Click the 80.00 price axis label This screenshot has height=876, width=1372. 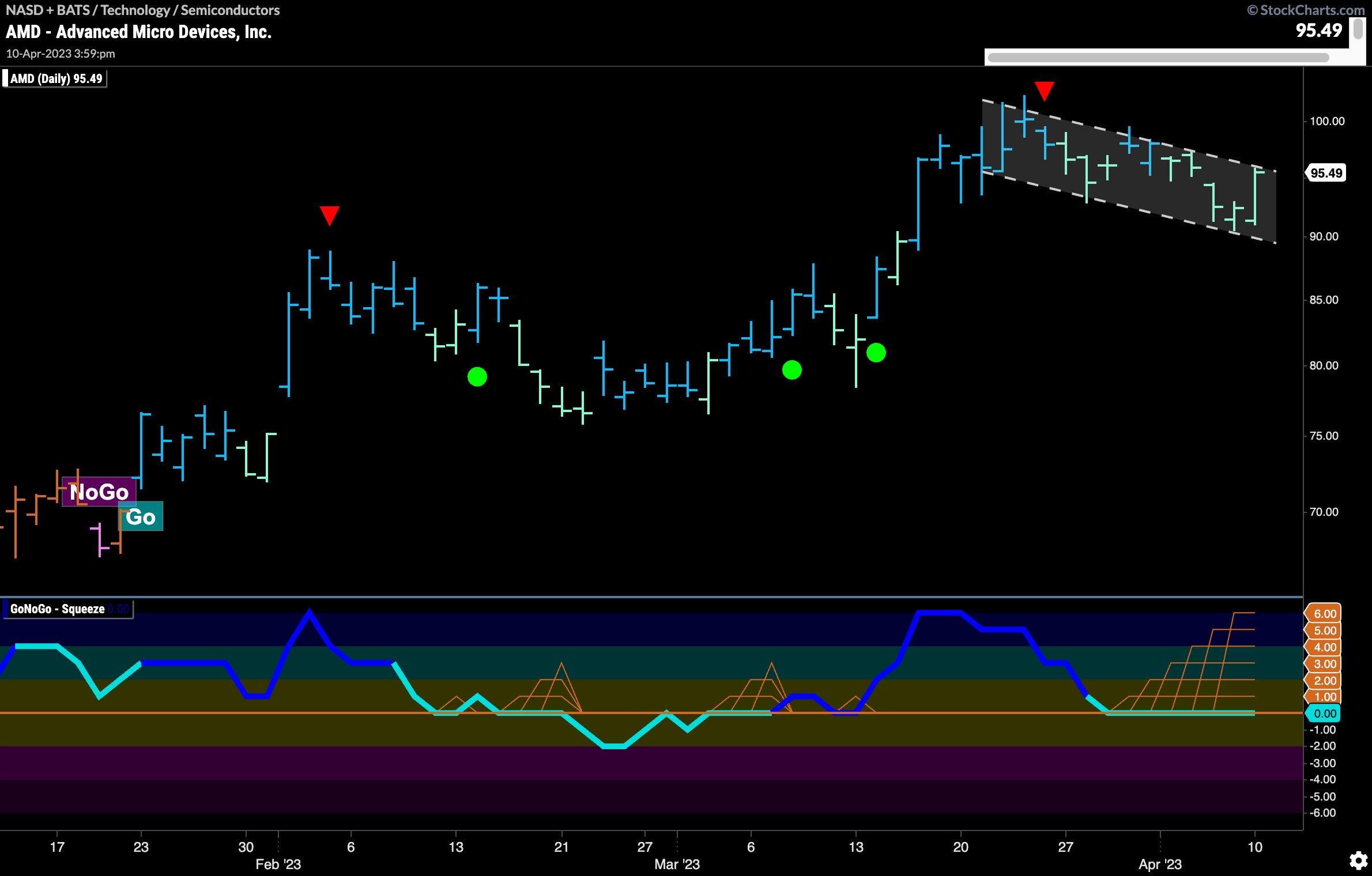pyautogui.click(x=1324, y=365)
